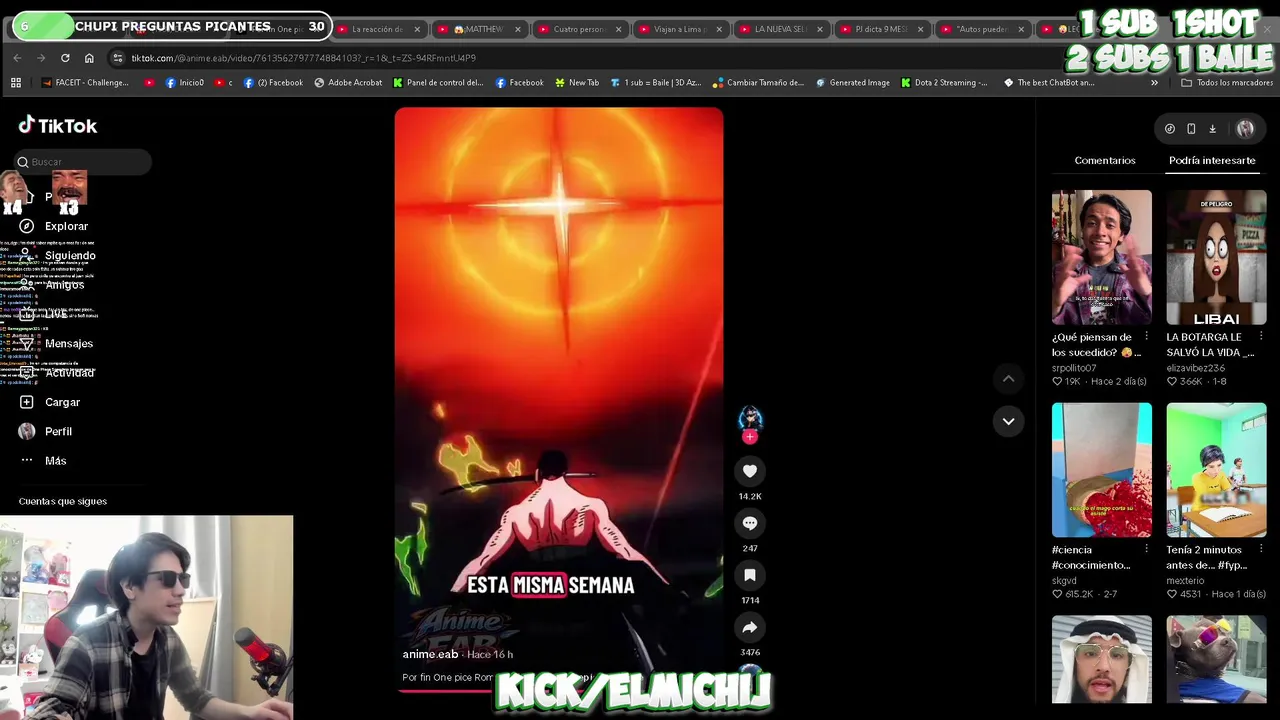Switch to La reacción de browser tab
Viewport: 1280px width, 720px height.
click(x=377, y=29)
